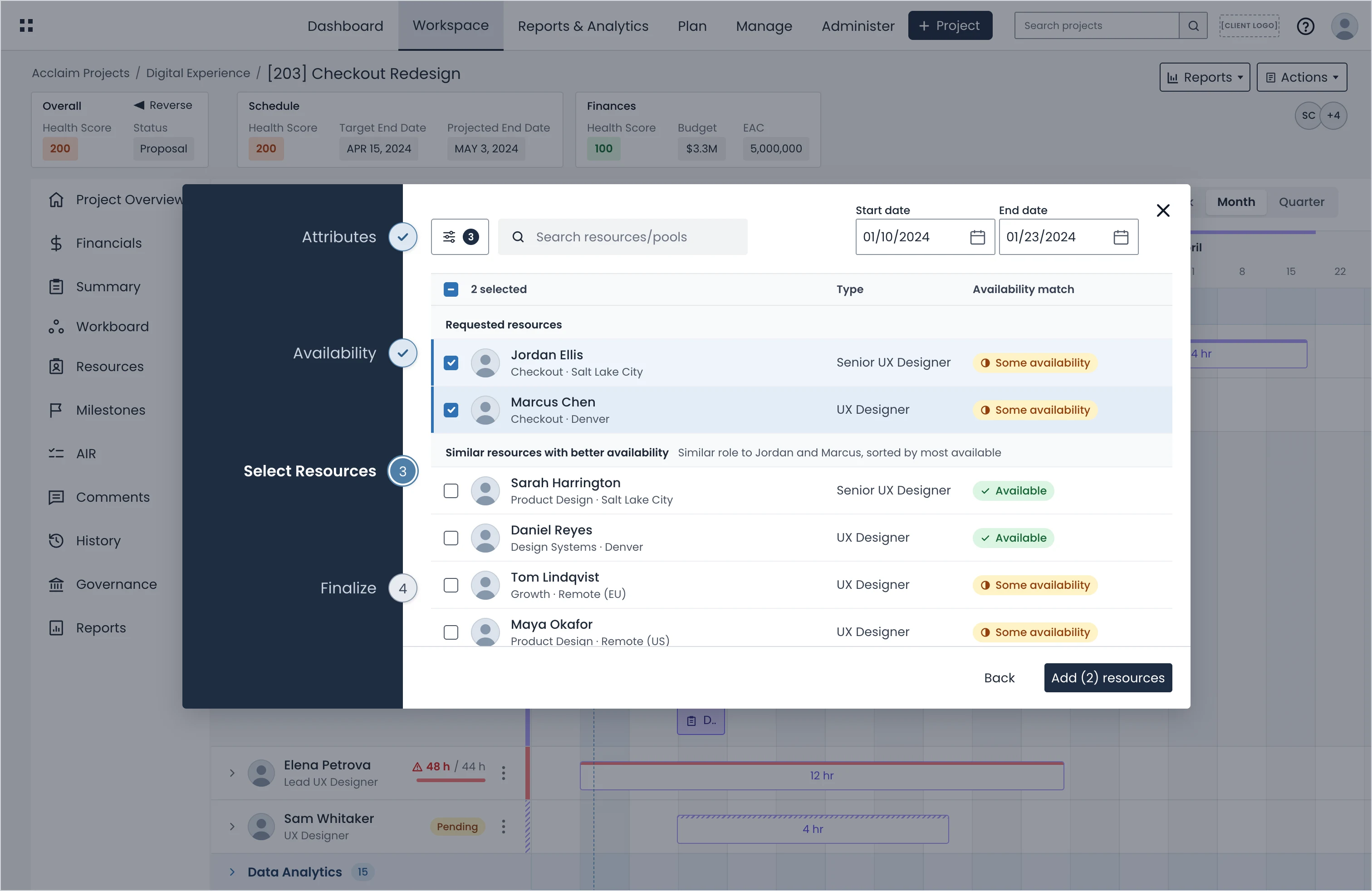Select the Maya Okafor checkbox

tap(451, 632)
